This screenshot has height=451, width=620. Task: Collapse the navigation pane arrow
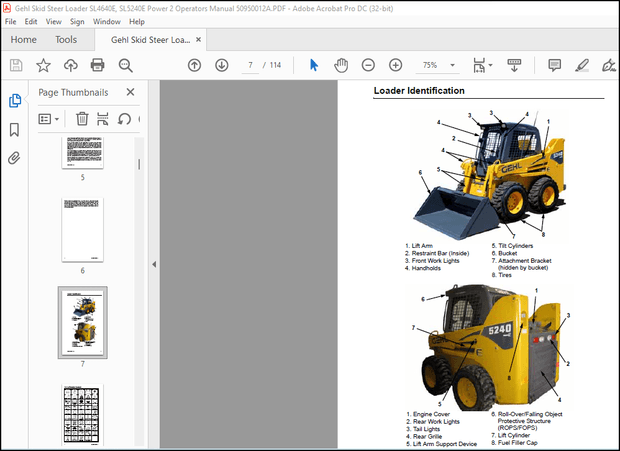[154, 264]
